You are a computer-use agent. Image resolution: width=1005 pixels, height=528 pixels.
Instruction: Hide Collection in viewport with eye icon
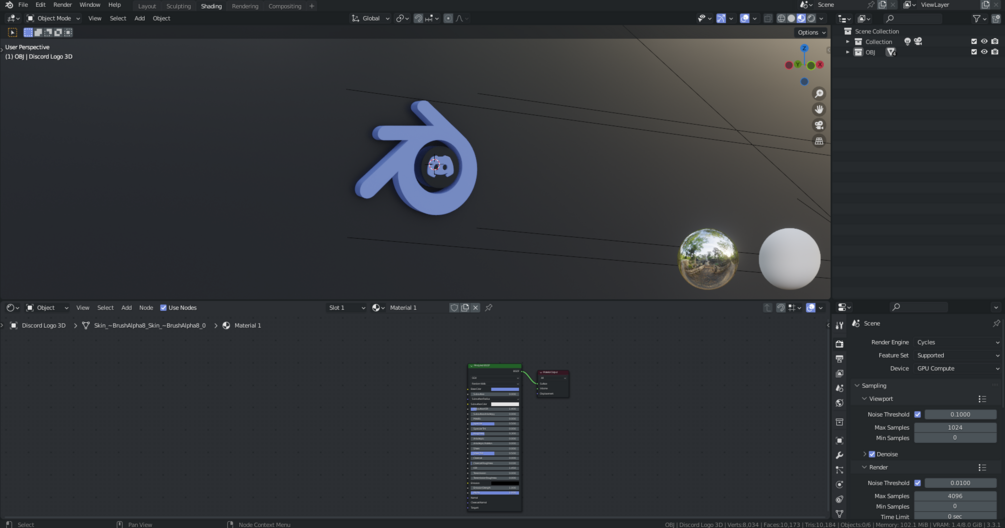pos(984,42)
